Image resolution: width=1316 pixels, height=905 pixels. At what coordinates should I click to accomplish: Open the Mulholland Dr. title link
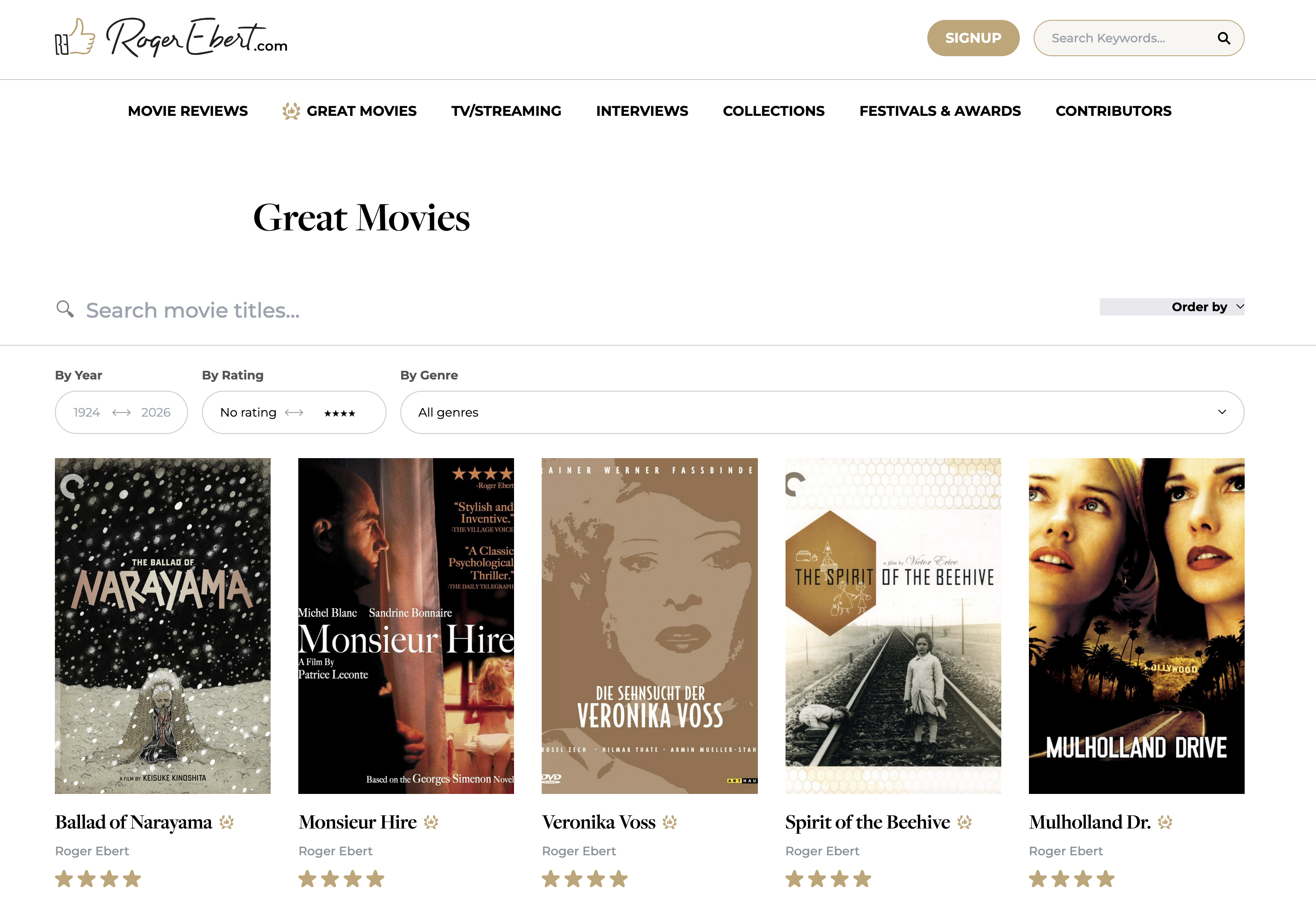1089,822
